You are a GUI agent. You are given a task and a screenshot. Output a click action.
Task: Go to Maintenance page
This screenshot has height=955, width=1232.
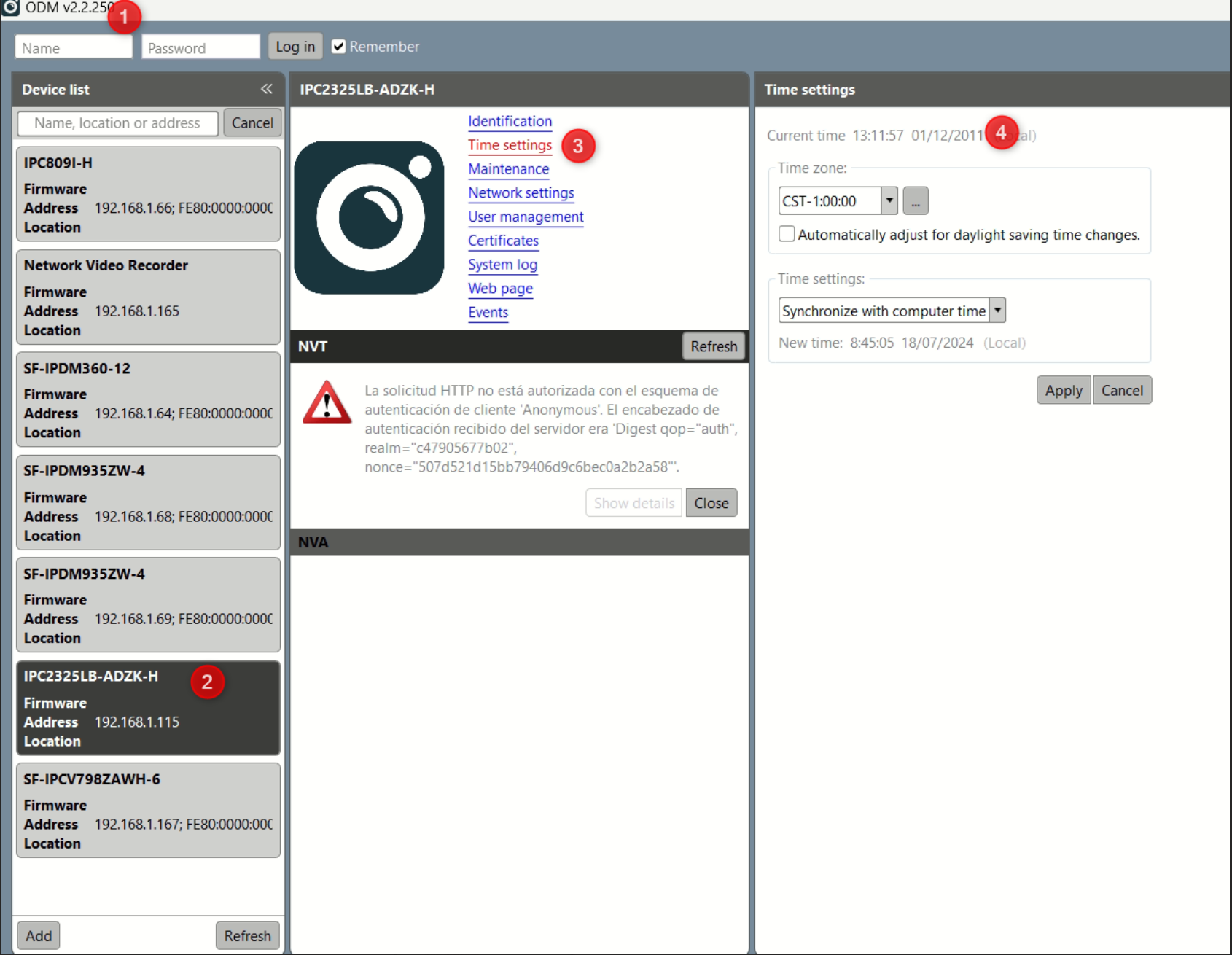508,169
